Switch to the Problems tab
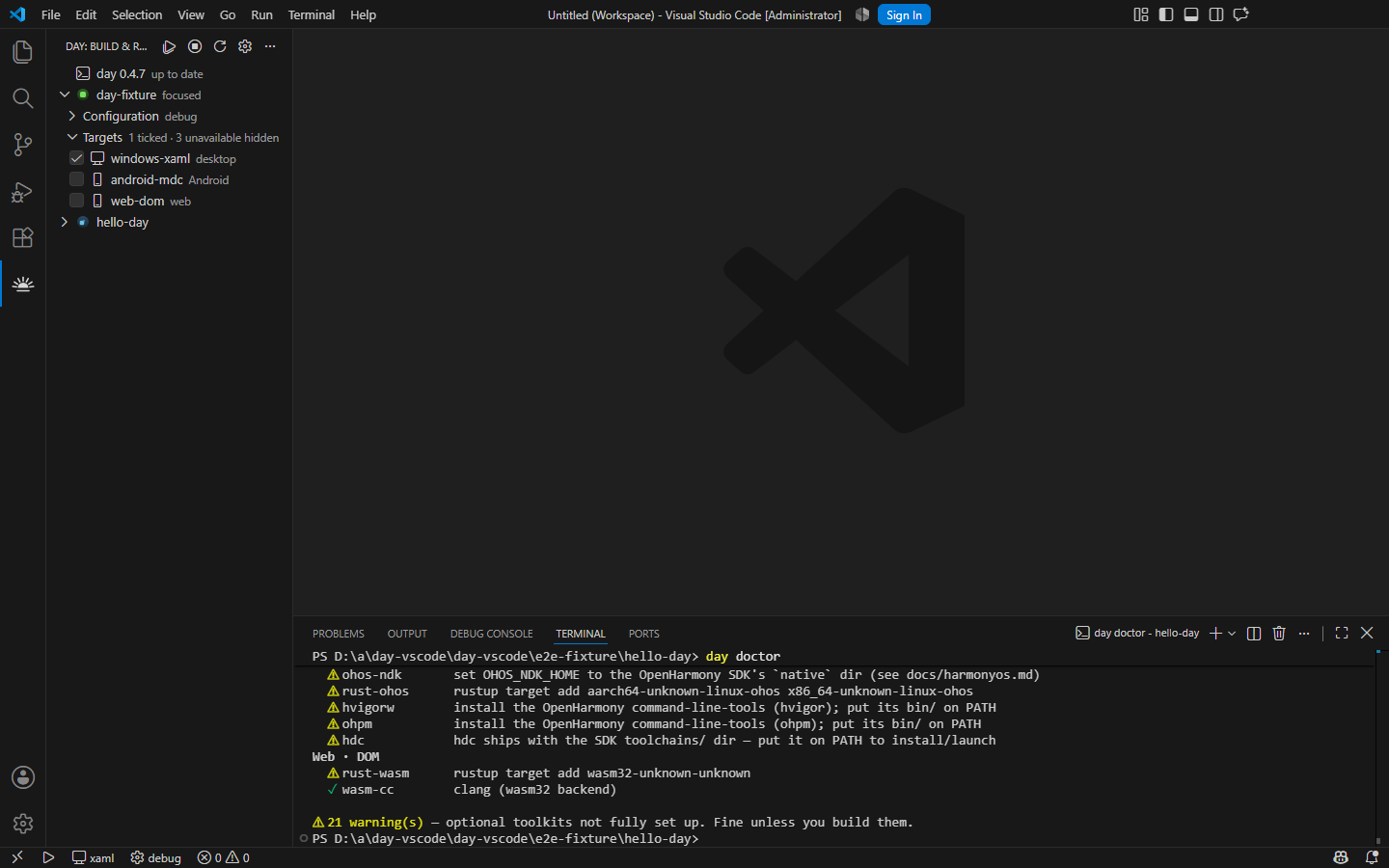The height and width of the screenshot is (868, 1389). (x=339, y=634)
